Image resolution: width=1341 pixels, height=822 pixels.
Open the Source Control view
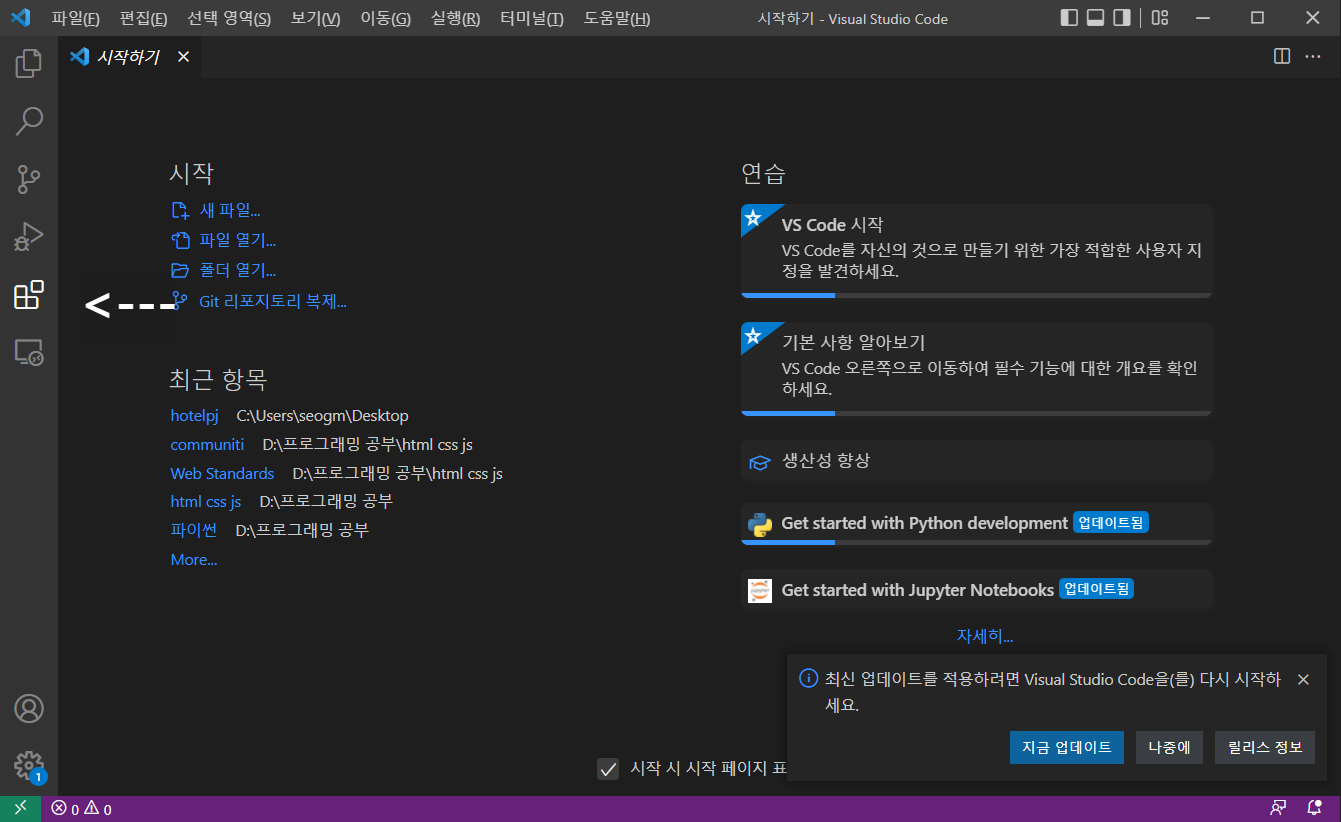29,179
